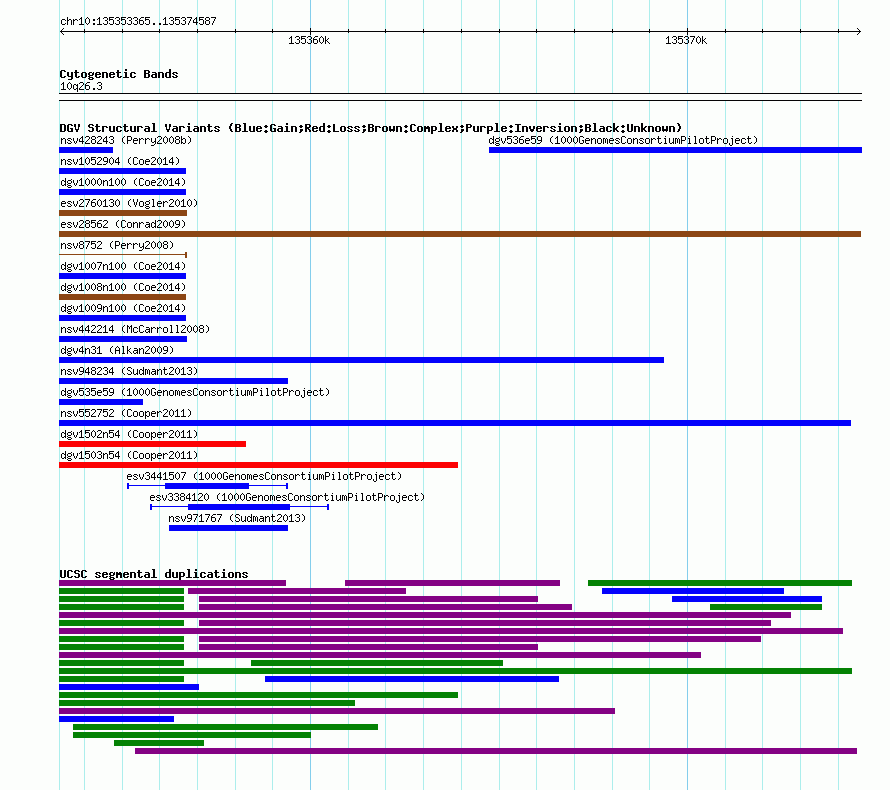The image size is (890, 790).
Task: Click the right arrow of the ruler
Action: (859, 32)
